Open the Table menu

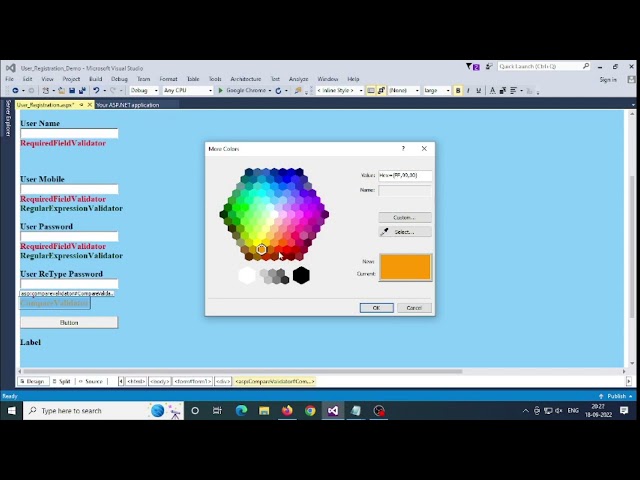pyautogui.click(x=193, y=79)
